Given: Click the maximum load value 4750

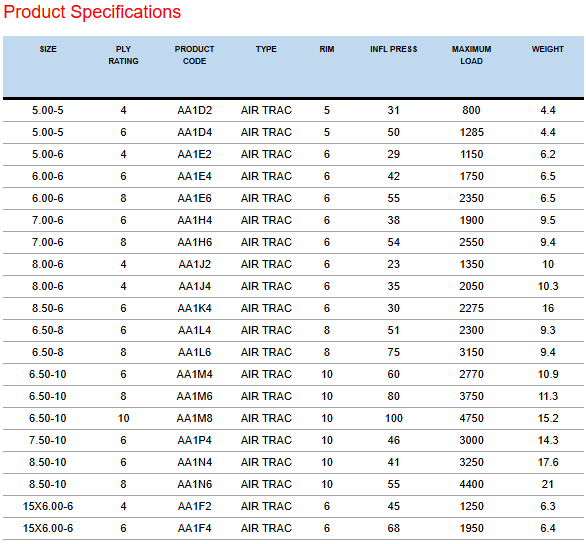Looking at the screenshot, I should [471, 418].
